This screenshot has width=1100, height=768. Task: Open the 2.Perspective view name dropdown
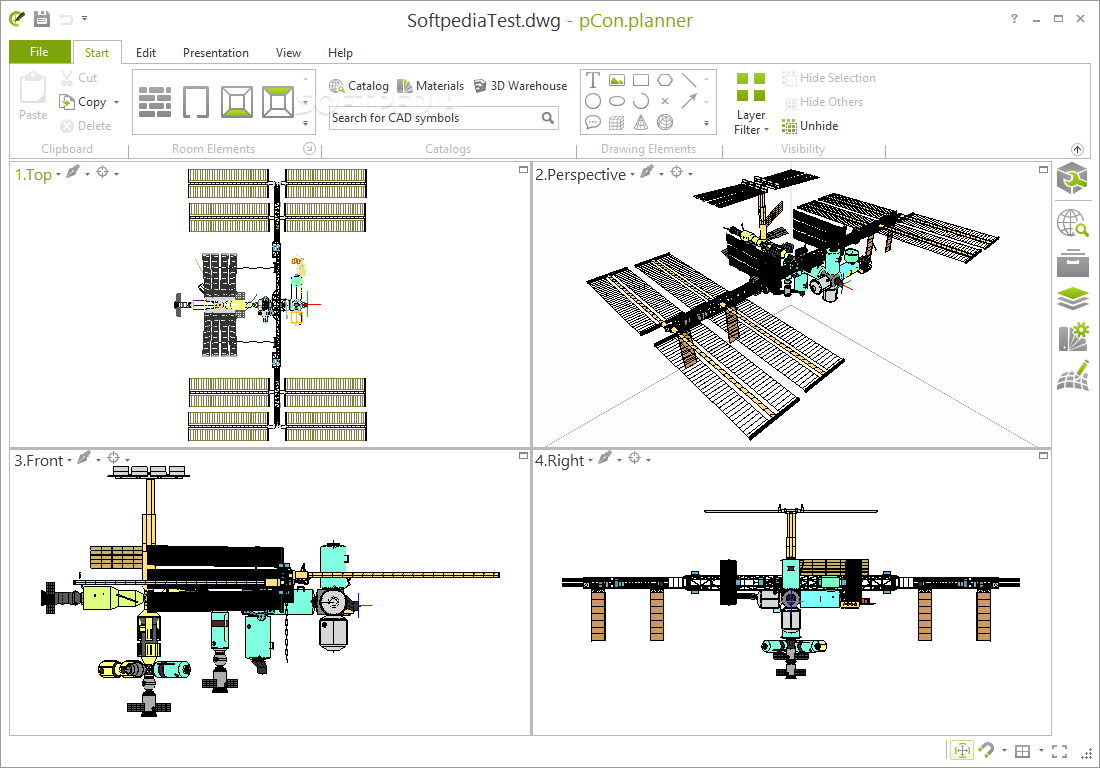[x=632, y=174]
